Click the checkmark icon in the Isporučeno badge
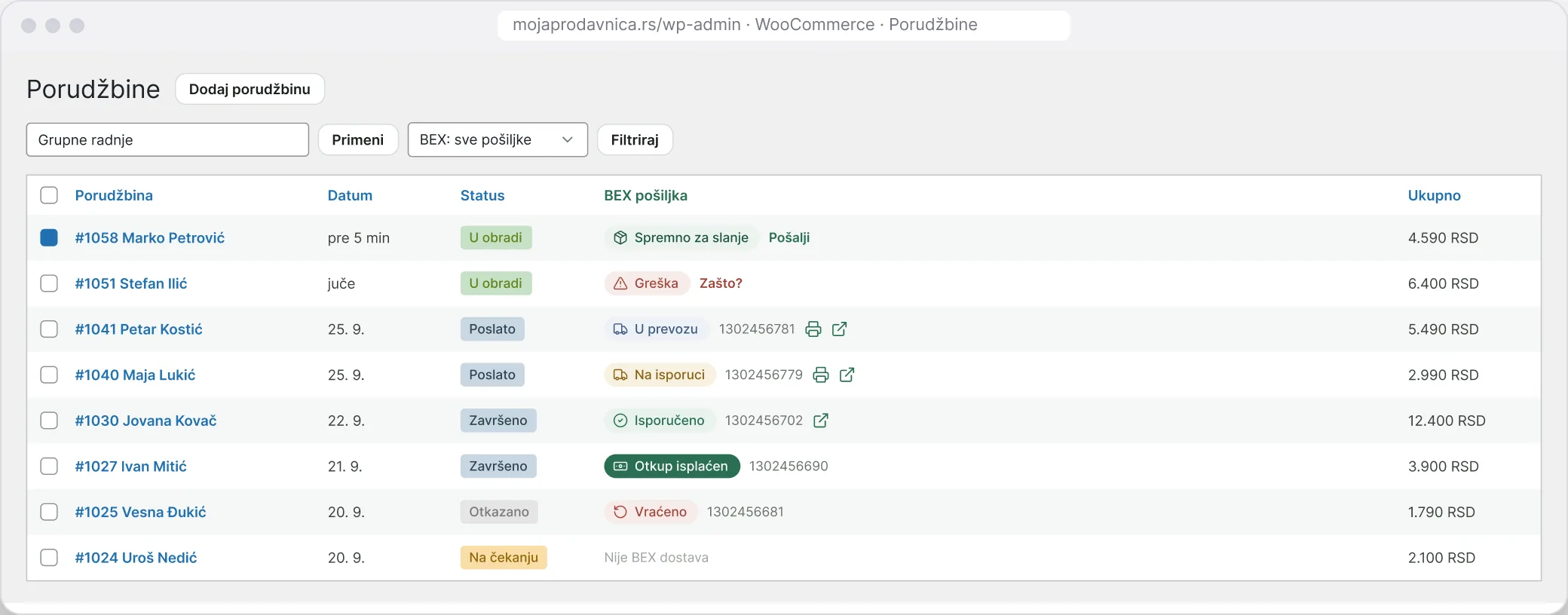Viewport: 1568px width, 615px height. click(x=620, y=421)
